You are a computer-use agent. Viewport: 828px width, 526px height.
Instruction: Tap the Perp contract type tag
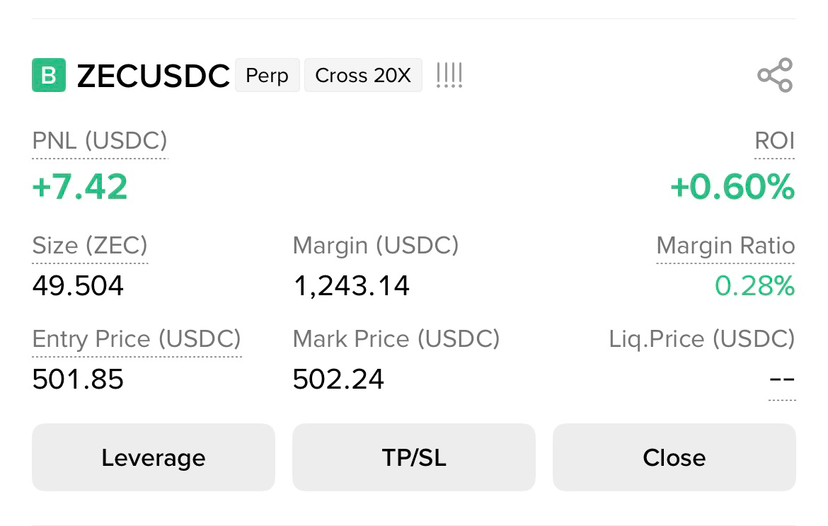[x=267, y=75]
